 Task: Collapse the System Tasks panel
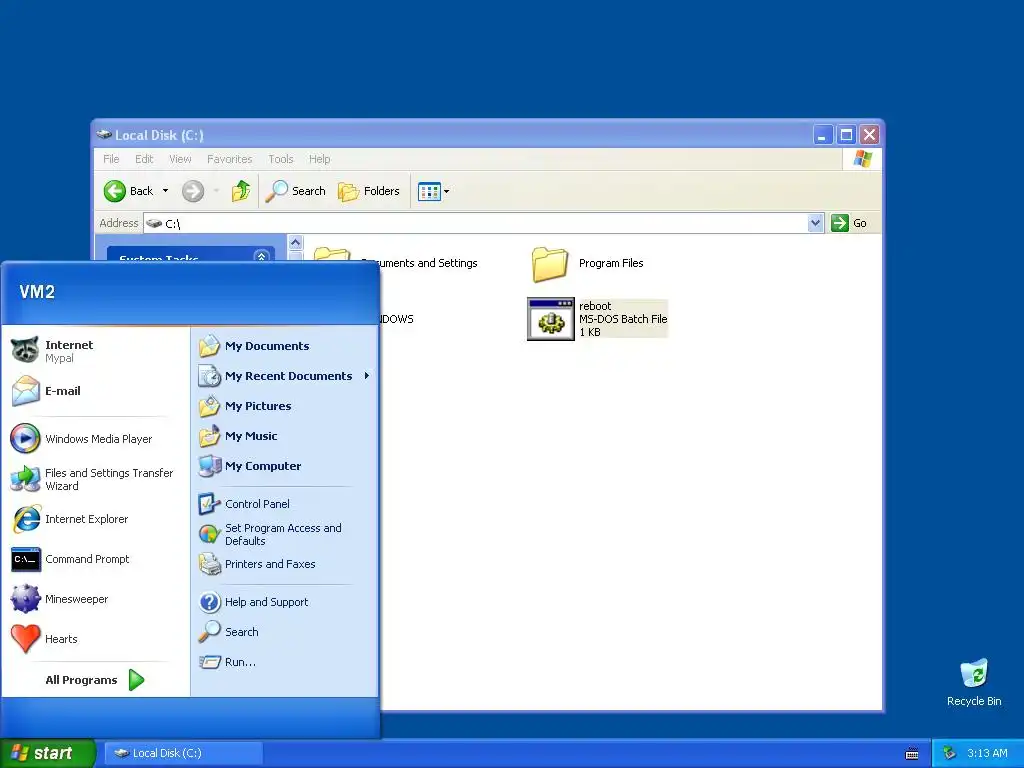261,257
